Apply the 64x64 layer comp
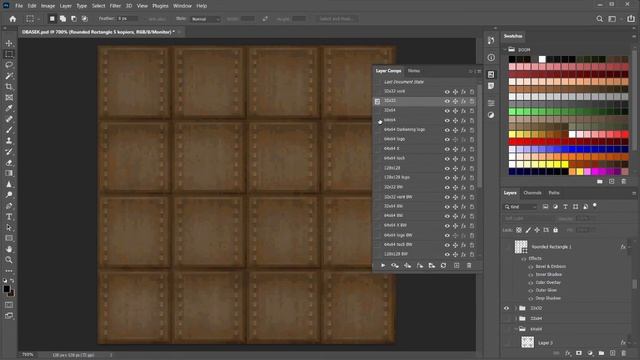 (x=378, y=120)
